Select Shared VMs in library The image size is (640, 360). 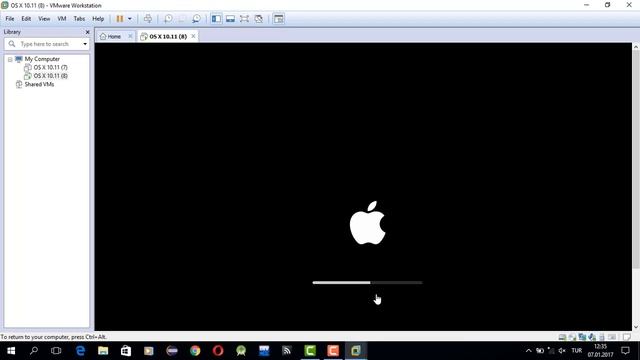39,84
